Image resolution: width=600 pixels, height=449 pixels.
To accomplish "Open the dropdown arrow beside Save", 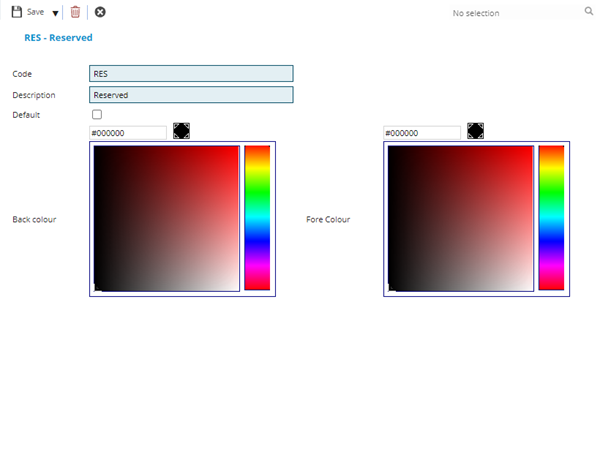I will 55,13.
